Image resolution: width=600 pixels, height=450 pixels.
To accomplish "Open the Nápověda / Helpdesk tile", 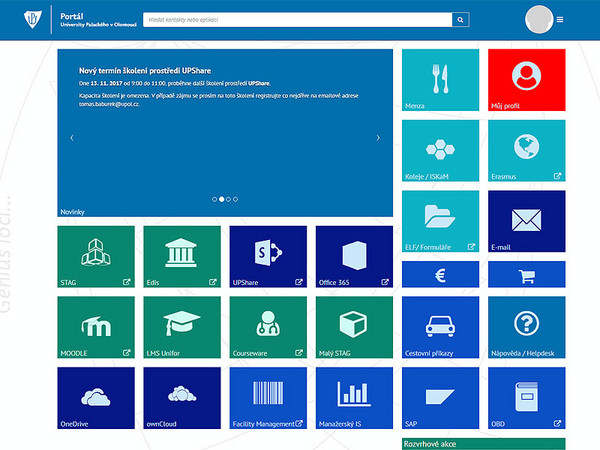I will coord(526,328).
